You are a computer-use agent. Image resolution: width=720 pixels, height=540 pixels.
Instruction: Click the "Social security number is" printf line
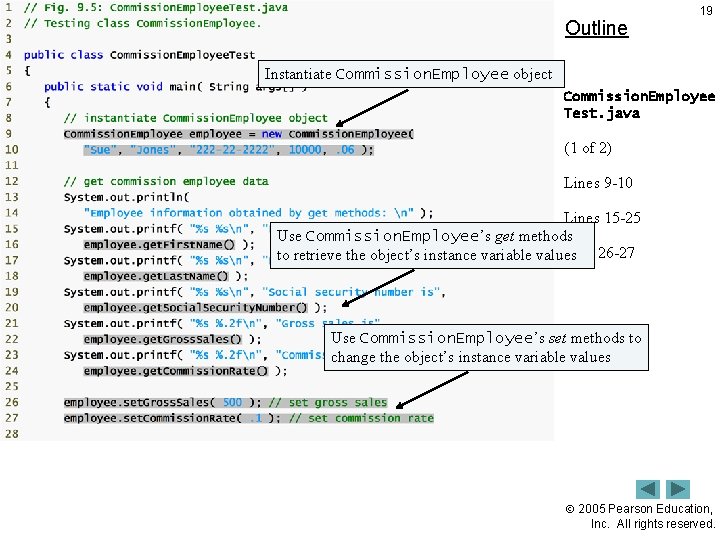254,292
